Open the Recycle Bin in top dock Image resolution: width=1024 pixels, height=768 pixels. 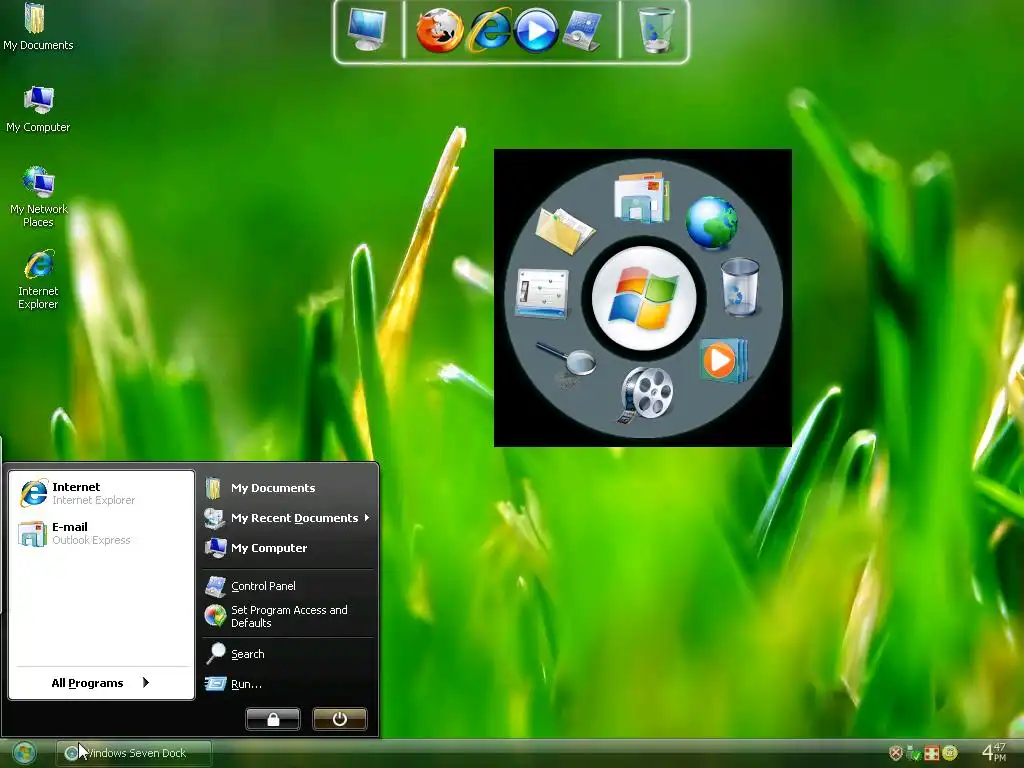tap(655, 30)
